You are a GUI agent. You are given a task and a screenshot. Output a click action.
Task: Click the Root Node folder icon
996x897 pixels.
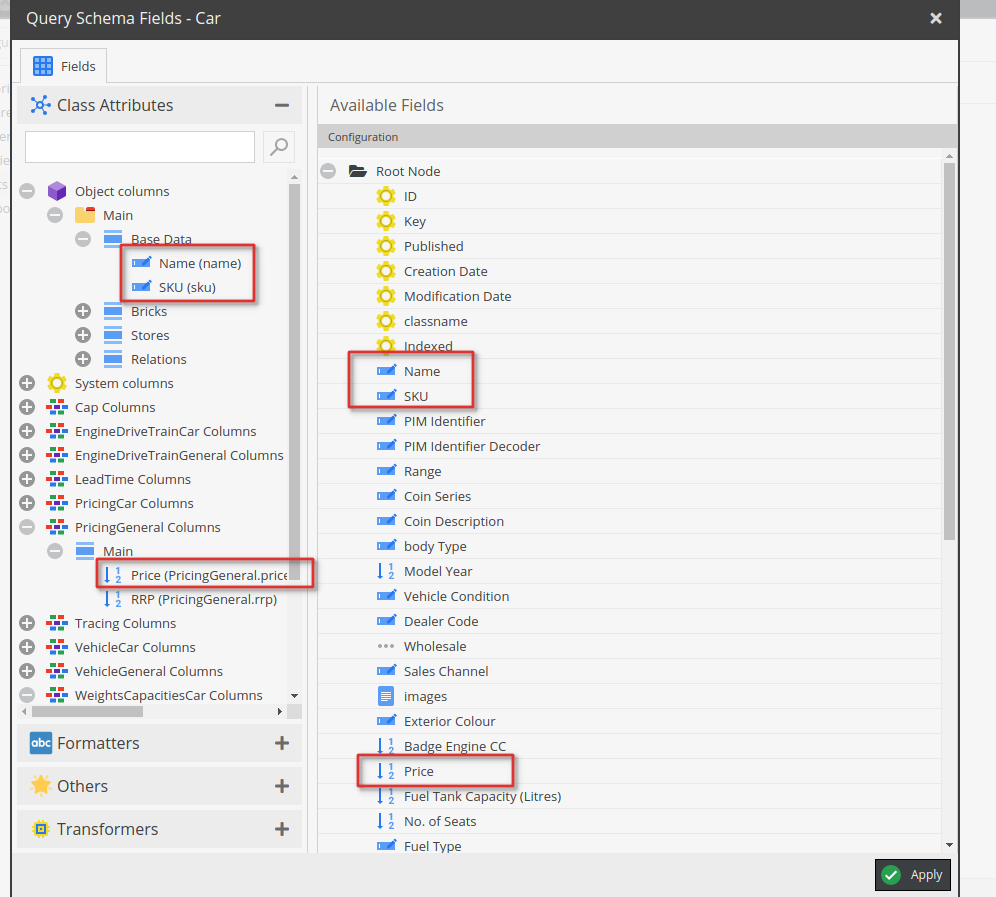point(358,171)
